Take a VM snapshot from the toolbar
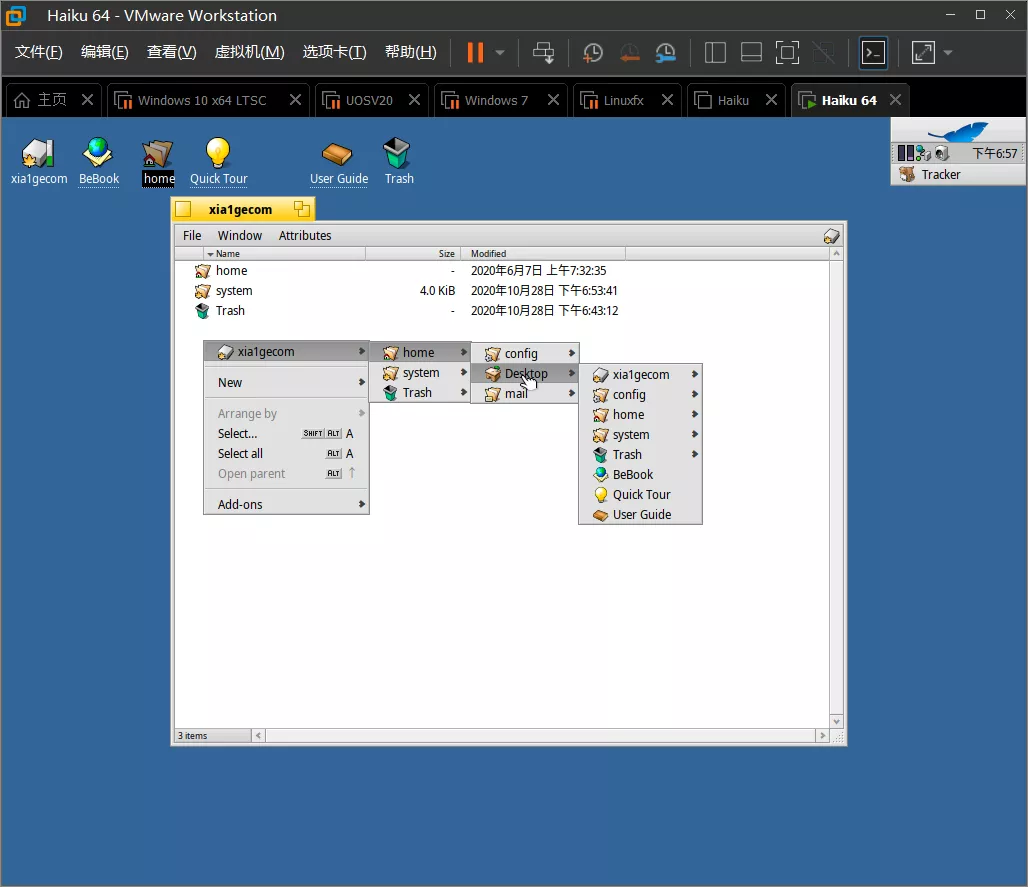The image size is (1028, 887). click(593, 53)
